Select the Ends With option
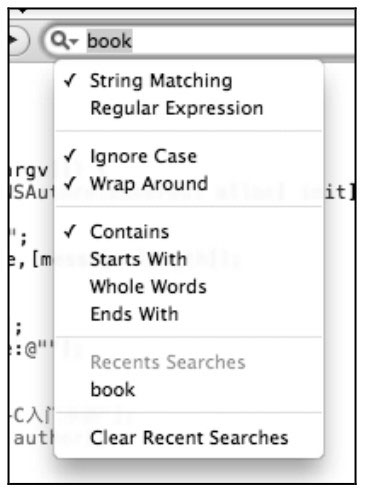Image resolution: width=366 pixels, height=494 pixels. 134,314
